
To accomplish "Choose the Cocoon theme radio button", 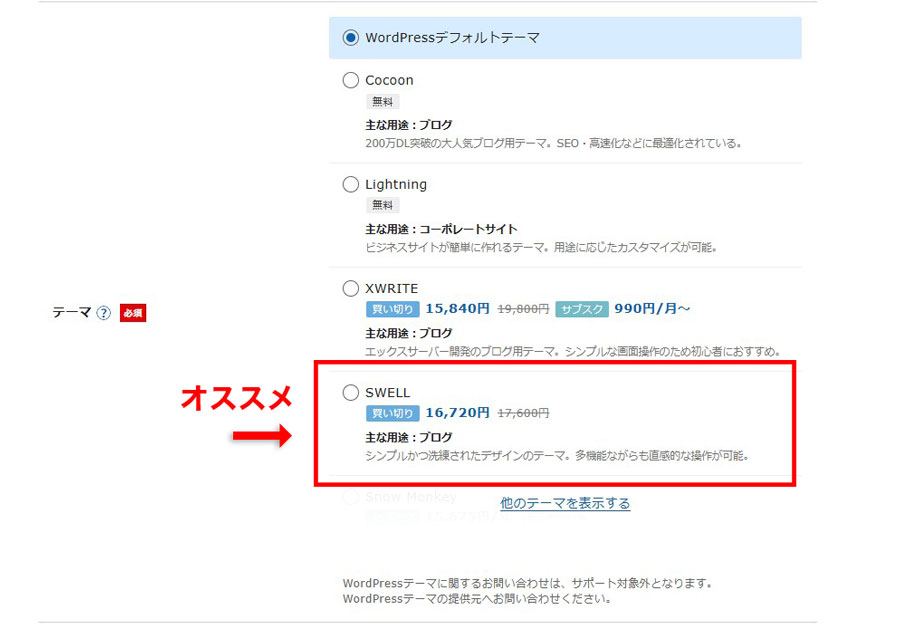I will point(350,80).
